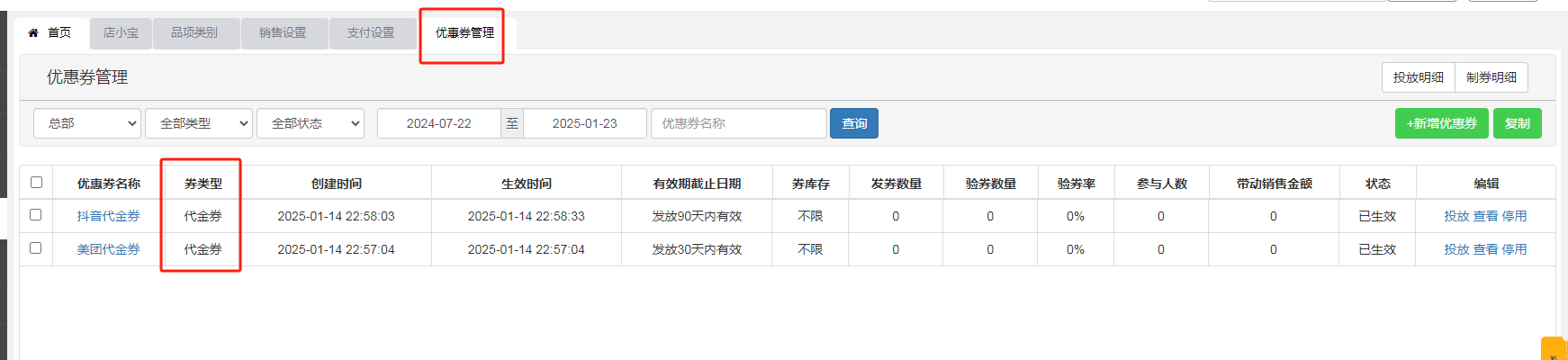Screen dimensions: 1568x360
Task: Expand the 全部类型 dropdown
Action: click(x=199, y=123)
